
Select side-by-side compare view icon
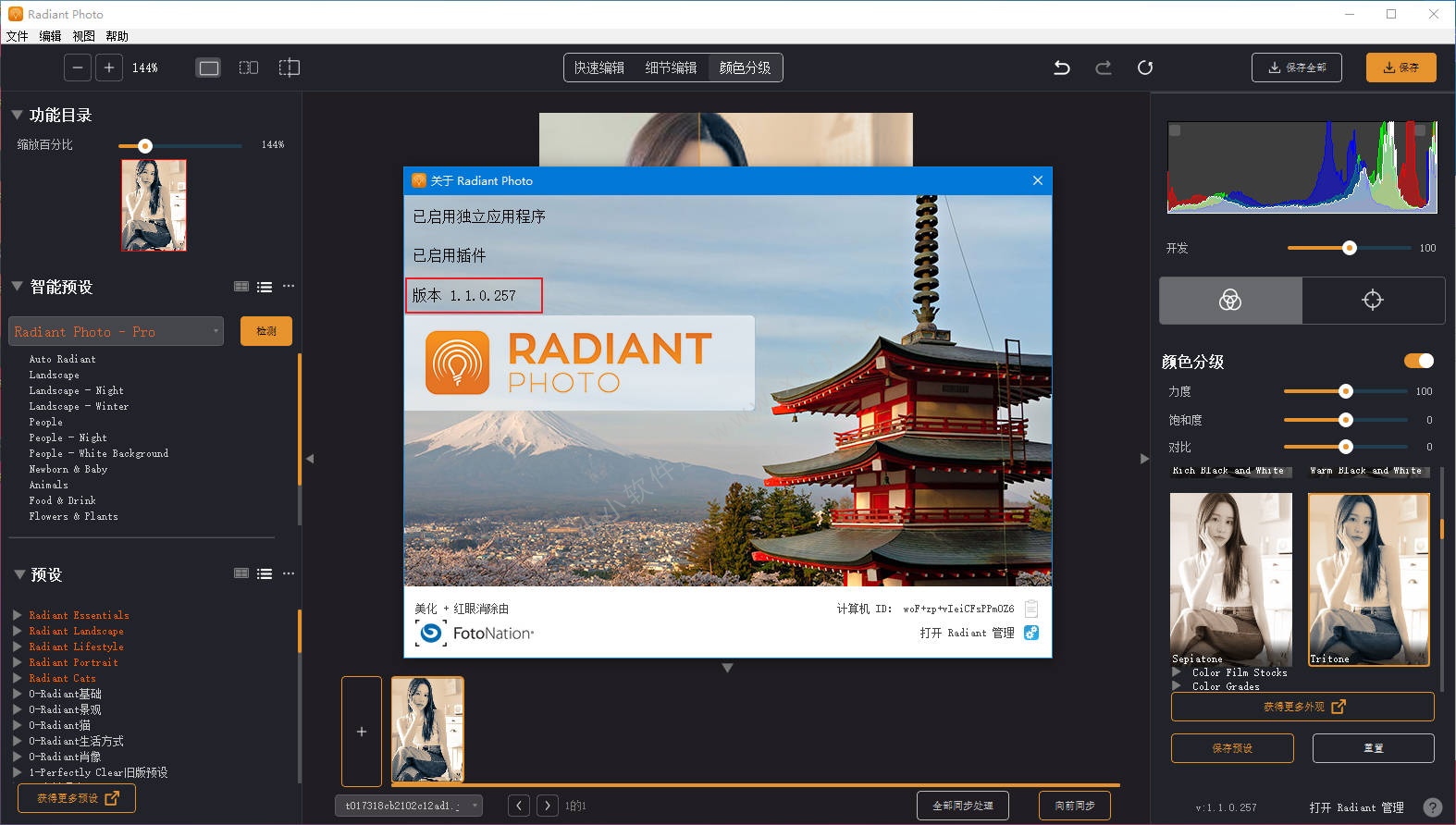(x=249, y=68)
